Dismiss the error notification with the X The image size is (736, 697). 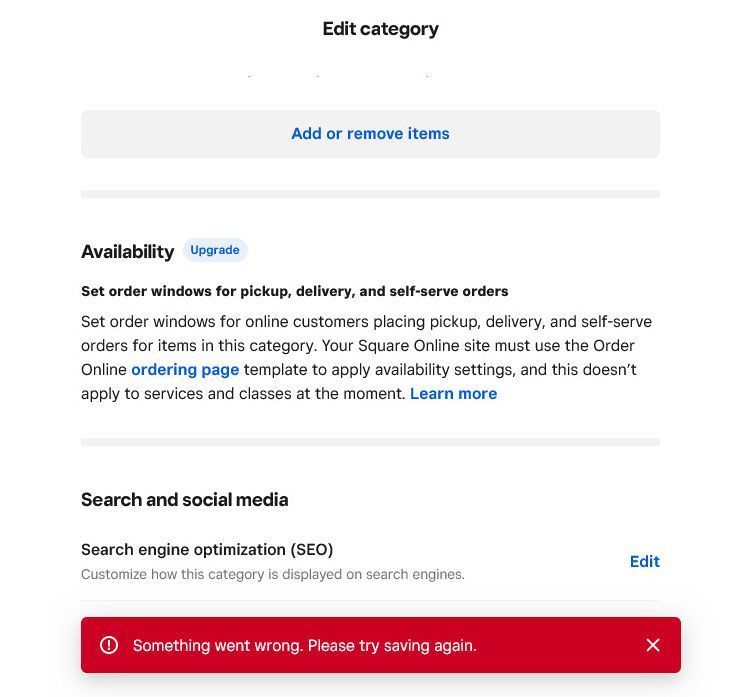[653, 645]
